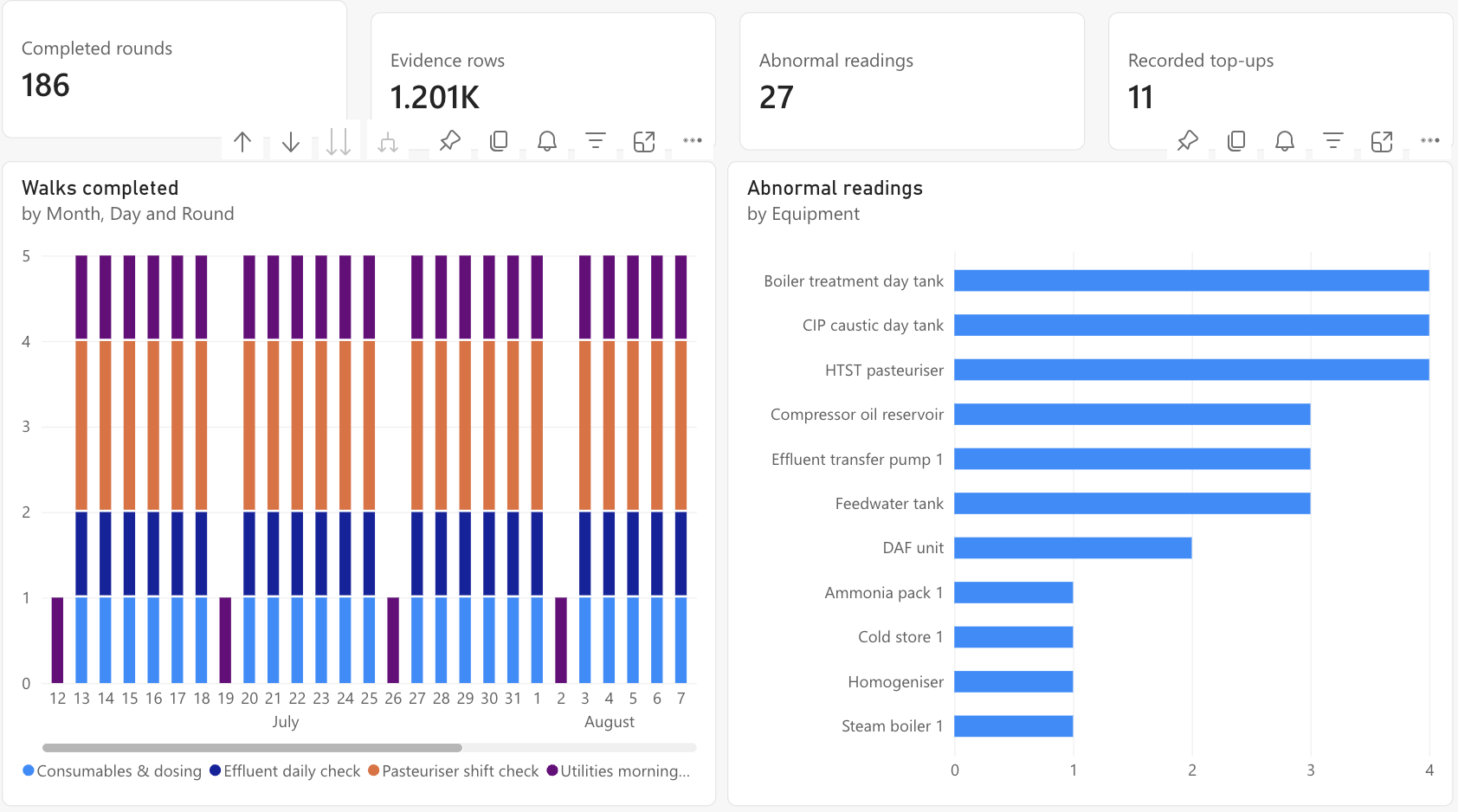Screen dimensions: 1458x812
Task: Click the 'Feedwater tank' axis label
Action: (x=889, y=503)
